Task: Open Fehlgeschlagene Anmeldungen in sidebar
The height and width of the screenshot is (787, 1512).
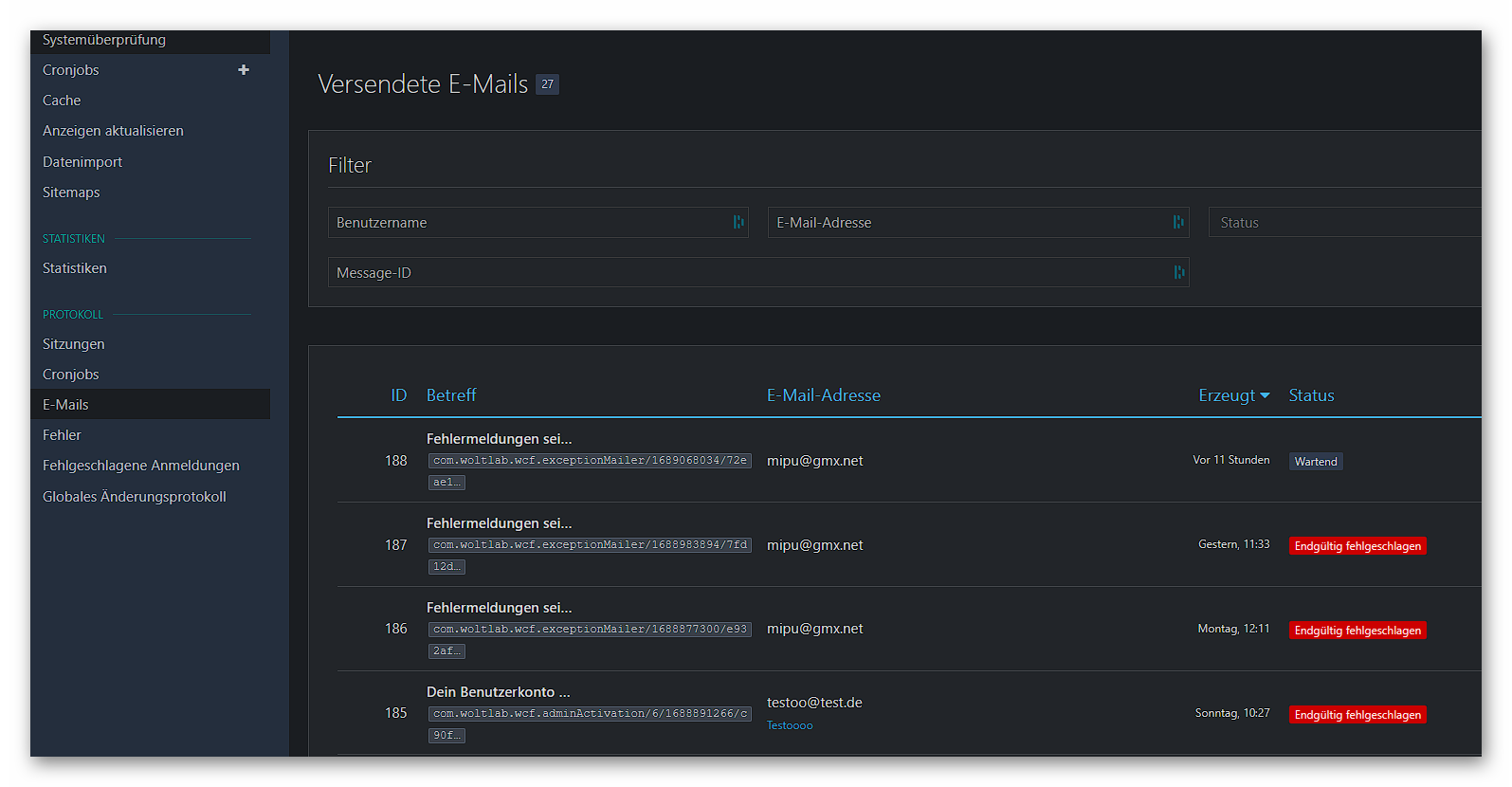Action: (x=140, y=466)
